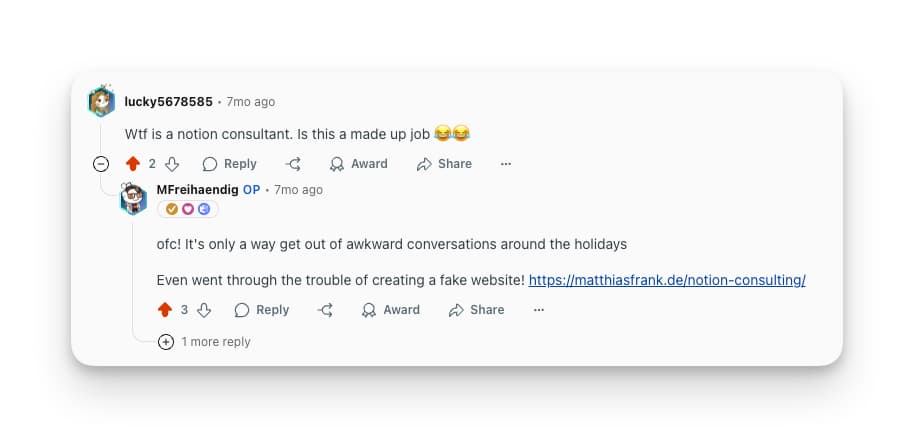The image size is (914, 437).
Task: Expand the 1 more reply thread
Action: coord(166,342)
